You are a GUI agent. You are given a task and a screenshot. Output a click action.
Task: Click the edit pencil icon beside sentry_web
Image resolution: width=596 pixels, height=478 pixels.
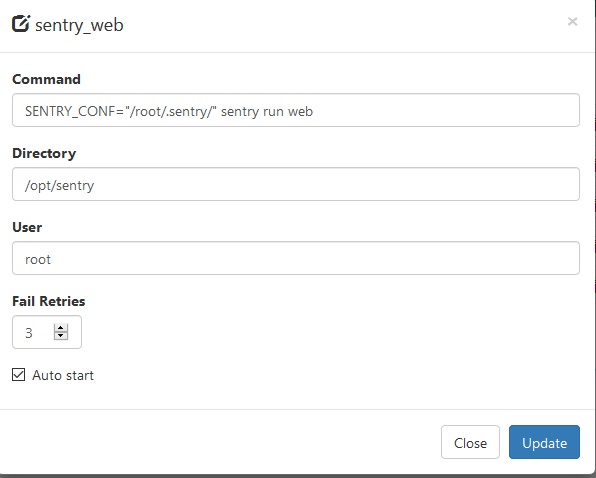coord(21,24)
